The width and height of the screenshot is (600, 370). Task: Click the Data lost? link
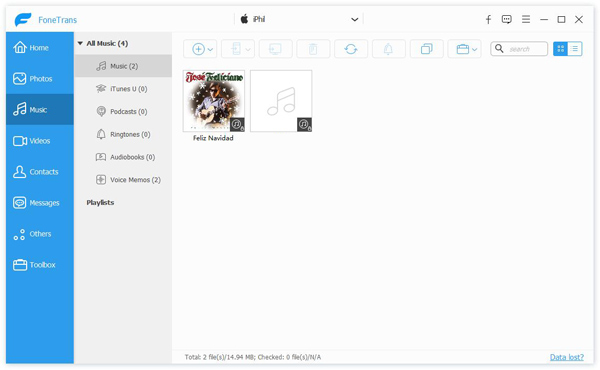(567, 357)
